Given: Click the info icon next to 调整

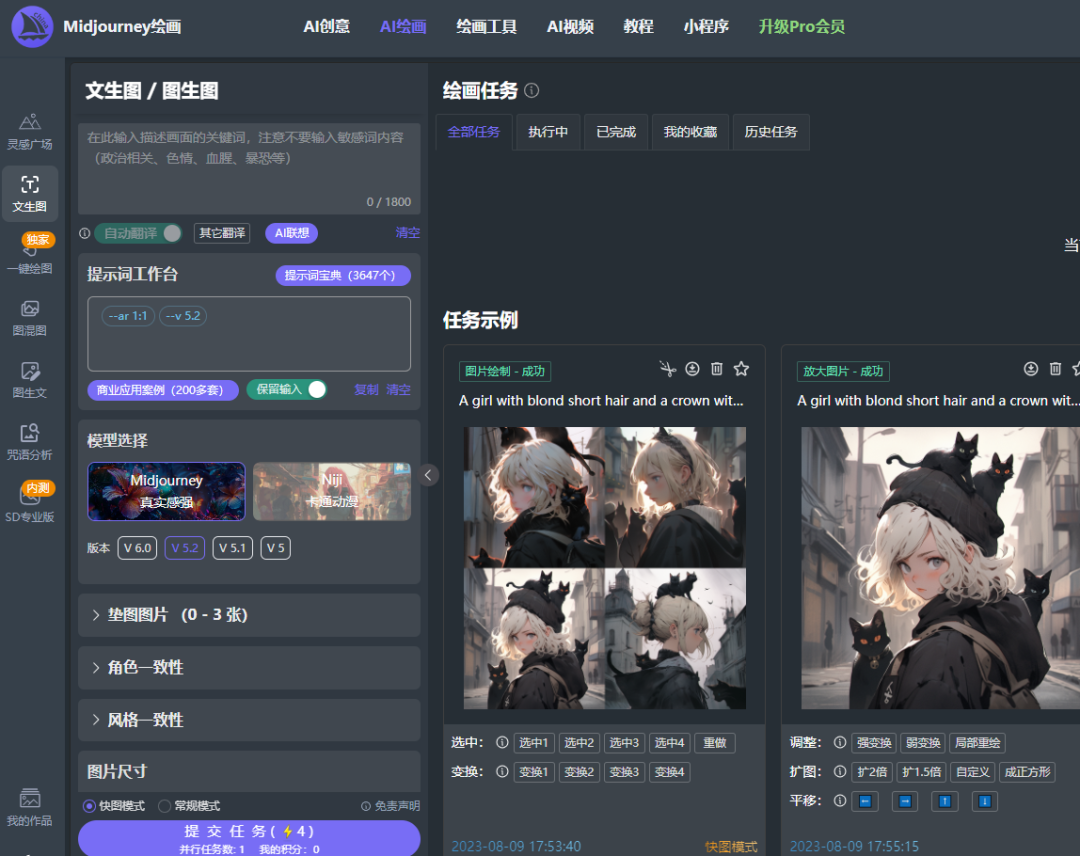Looking at the screenshot, I should tap(840, 742).
